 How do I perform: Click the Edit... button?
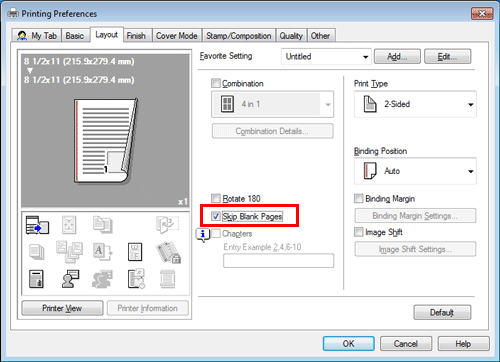click(x=447, y=57)
